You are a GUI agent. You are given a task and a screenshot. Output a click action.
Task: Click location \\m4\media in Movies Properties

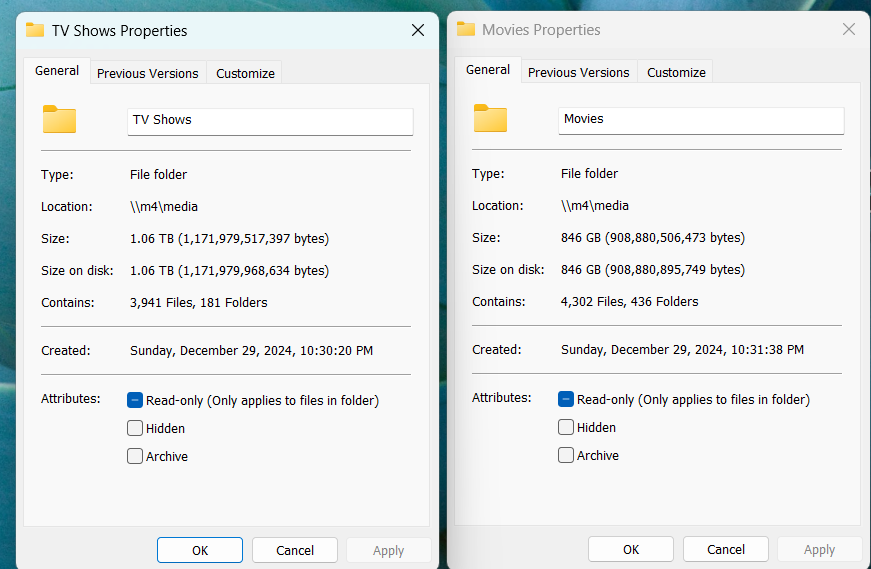tap(595, 206)
